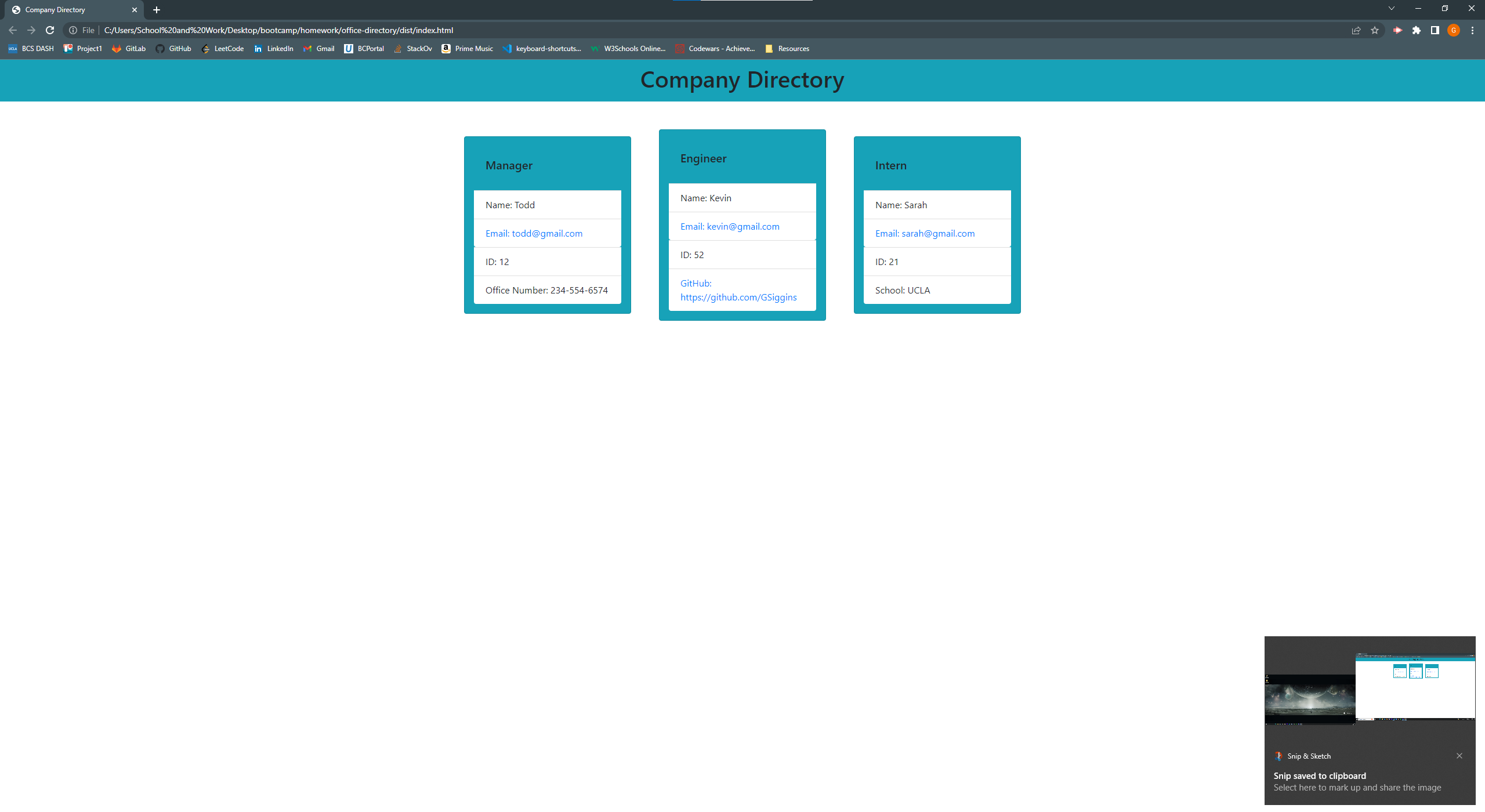Click Kevin's email link
Viewport: 1485px width, 812px height.
pos(730,226)
